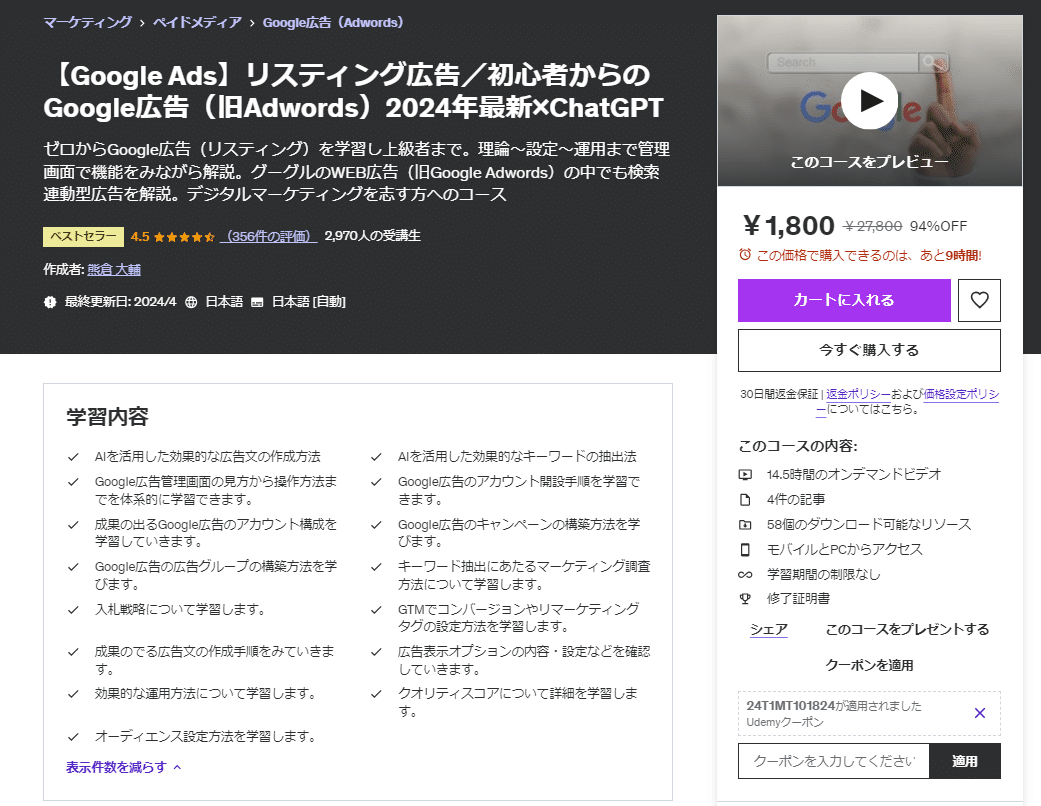Open Google広告(Adwords) breadcrumb link
This screenshot has width=1041, height=806.
[x=333, y=23]
